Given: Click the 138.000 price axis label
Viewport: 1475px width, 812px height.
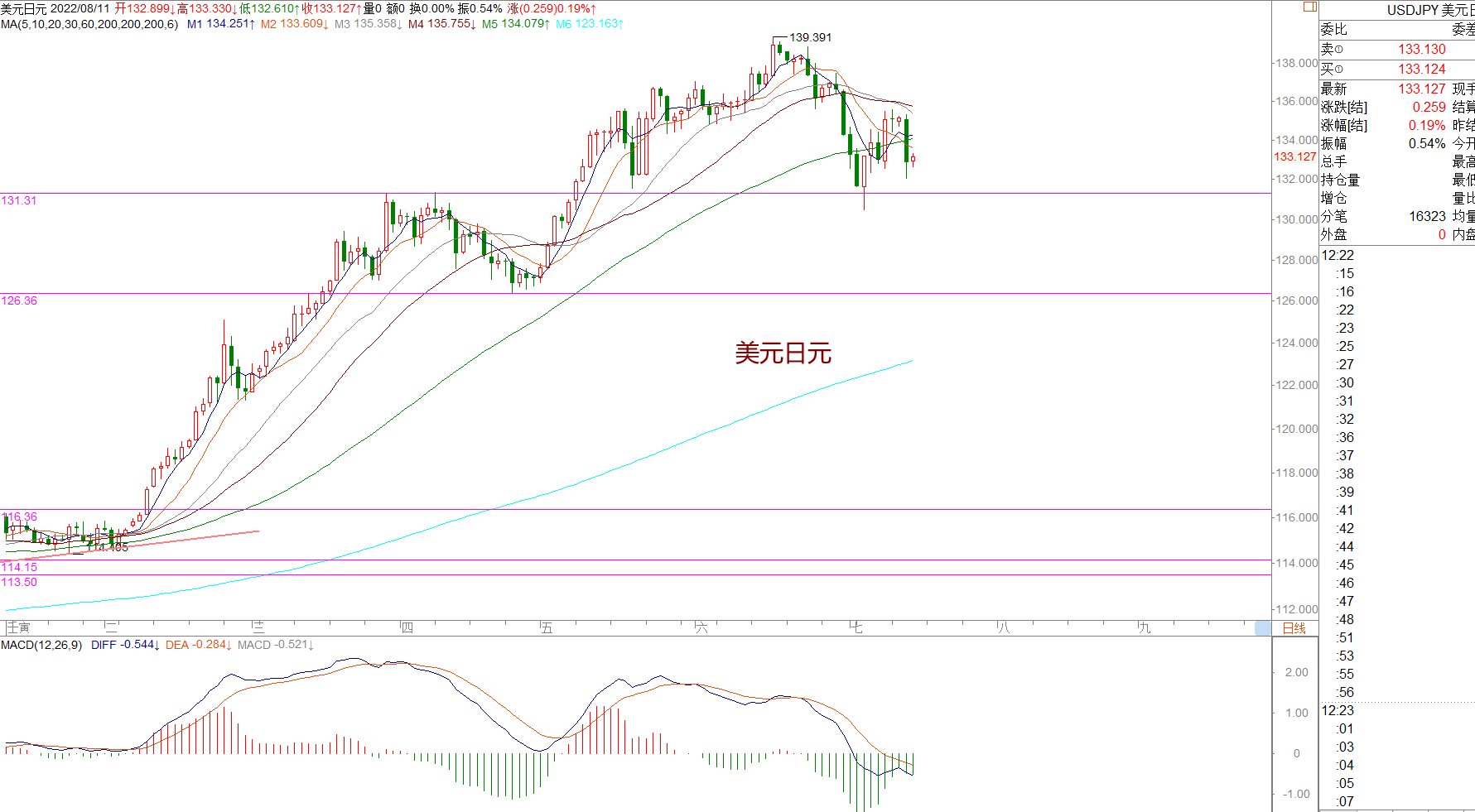Looking at the screenshot, I should click(x=1296, y=63).
